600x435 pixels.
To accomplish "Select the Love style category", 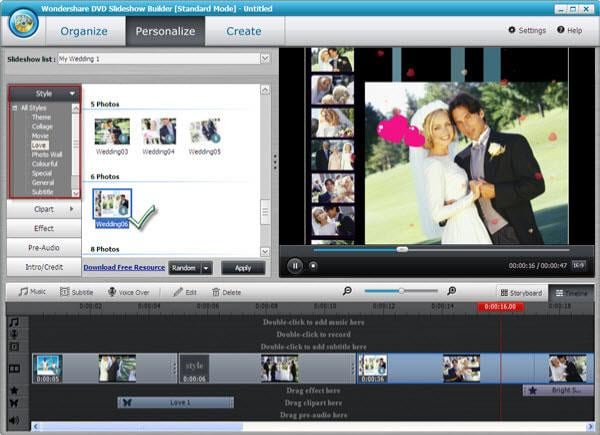I will point(39,145).
